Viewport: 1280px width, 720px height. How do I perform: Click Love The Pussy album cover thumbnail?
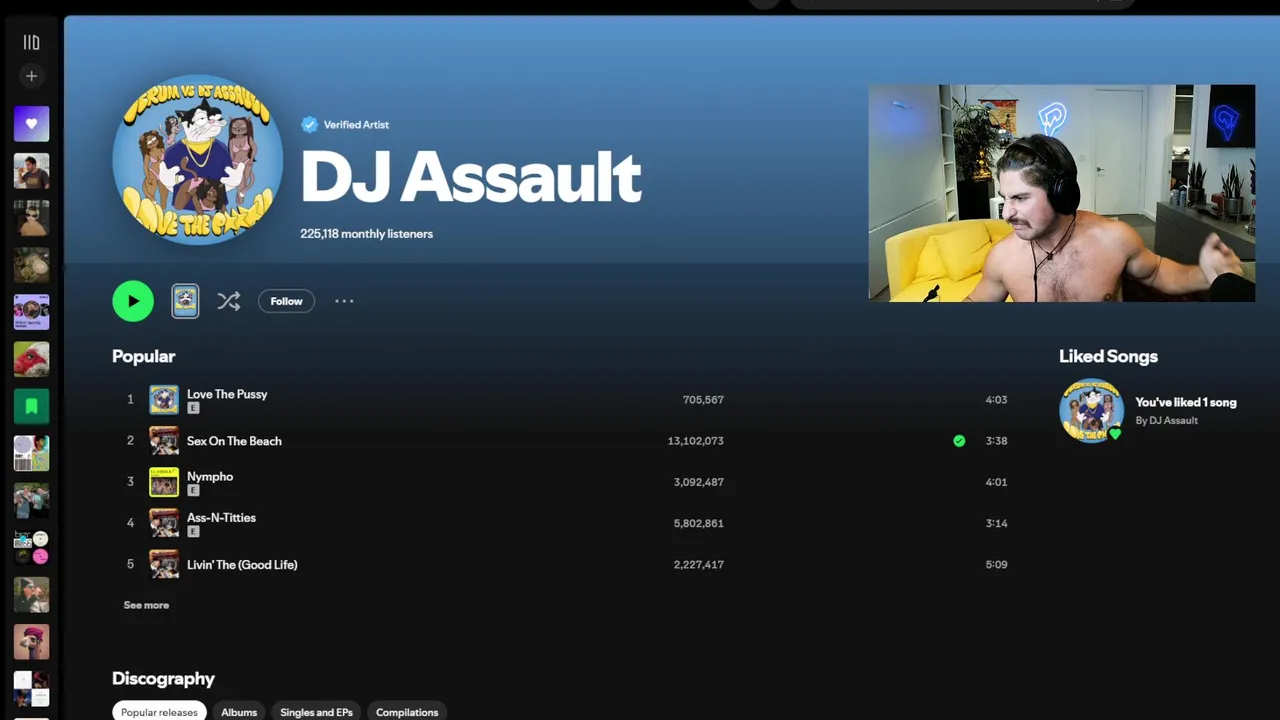click(164, 400)
